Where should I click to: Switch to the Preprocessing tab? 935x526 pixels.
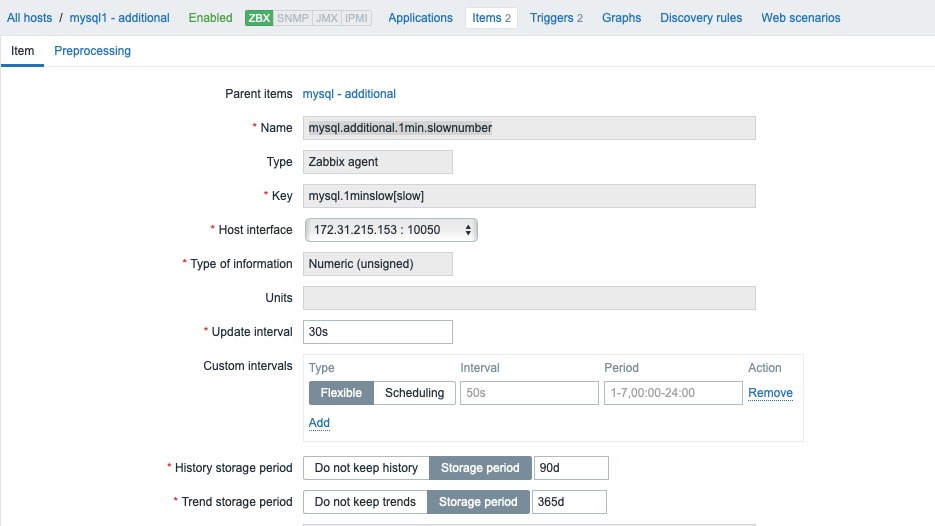(x=92, y=51)
